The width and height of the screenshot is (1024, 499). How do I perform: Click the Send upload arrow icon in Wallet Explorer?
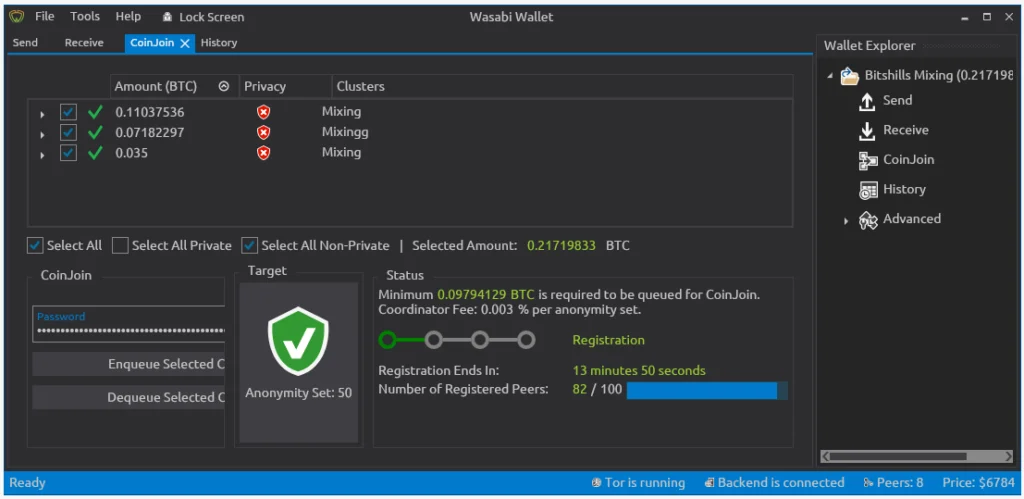[867, 101]
